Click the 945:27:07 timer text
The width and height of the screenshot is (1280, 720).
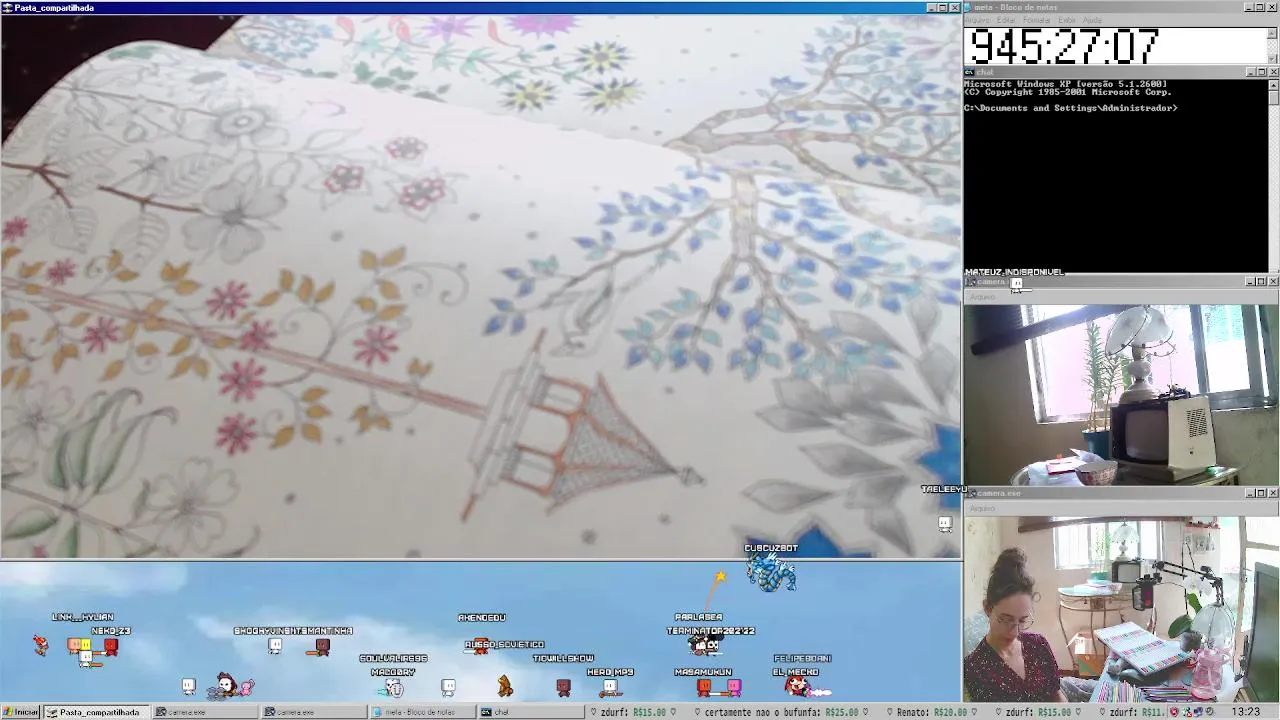pyautogui.click(x=1064, y=46)
